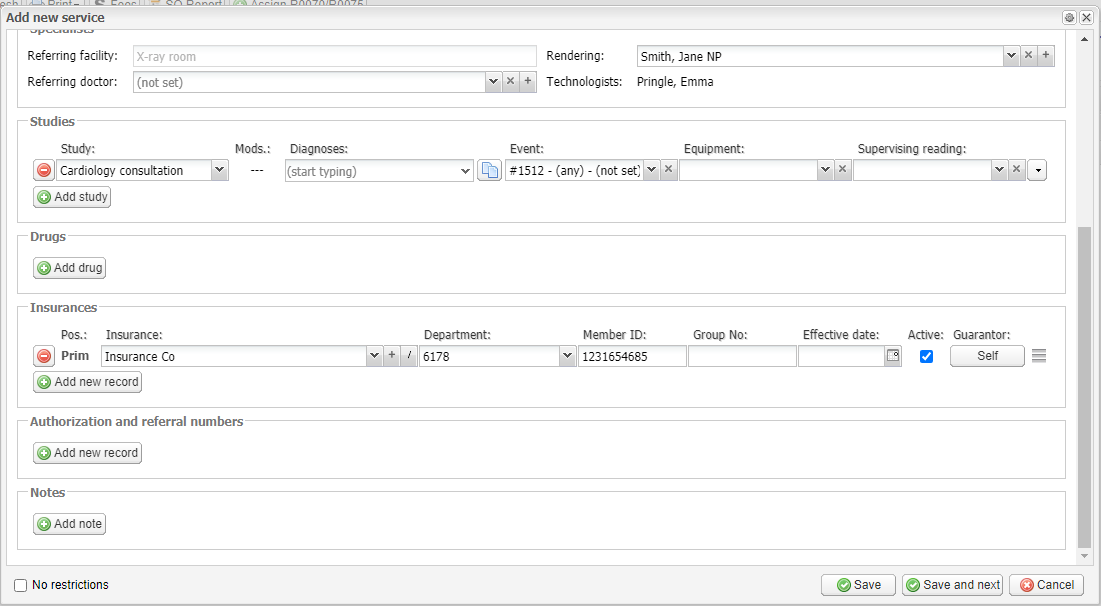Add new insurance company with plus icon
The image size is (1101, 606).
(x=392, y=355)
